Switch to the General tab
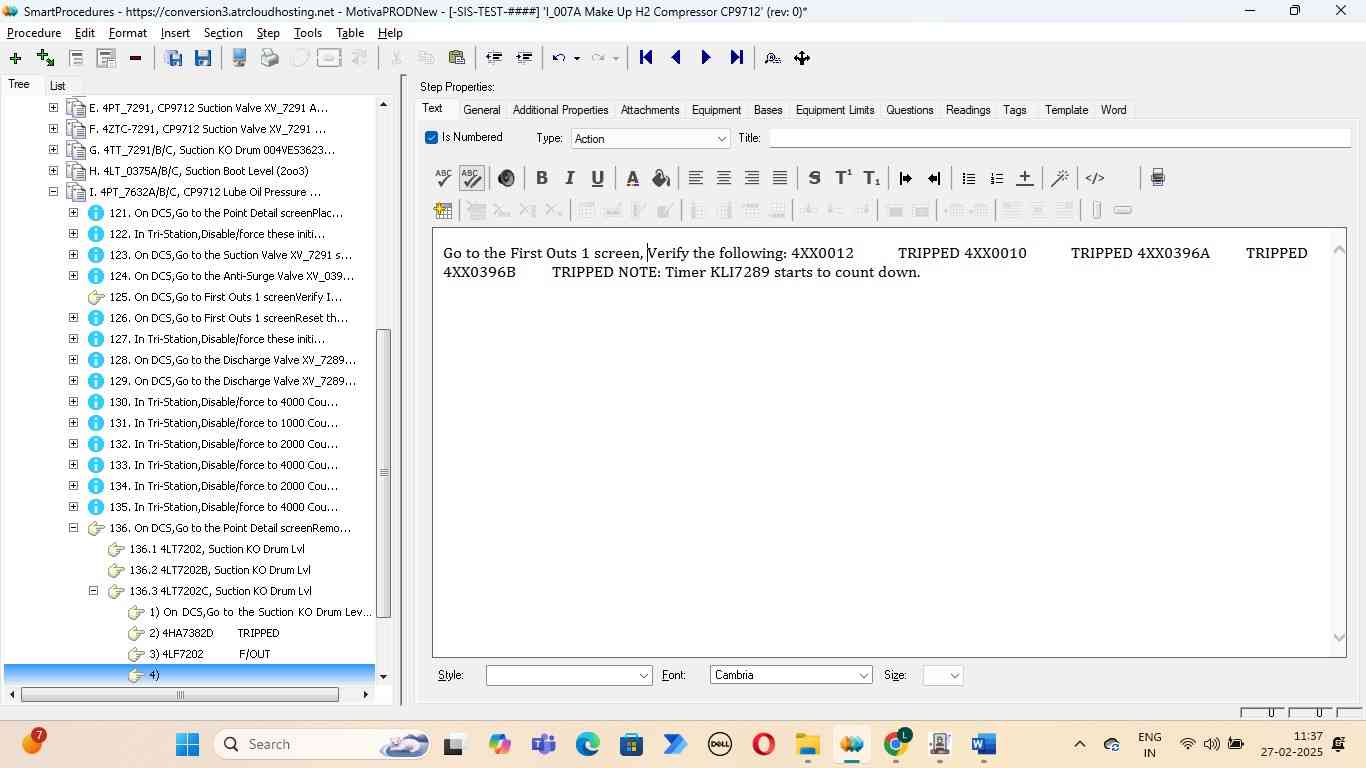Viewport: 1366px width, 768px height. click(481, 110)
